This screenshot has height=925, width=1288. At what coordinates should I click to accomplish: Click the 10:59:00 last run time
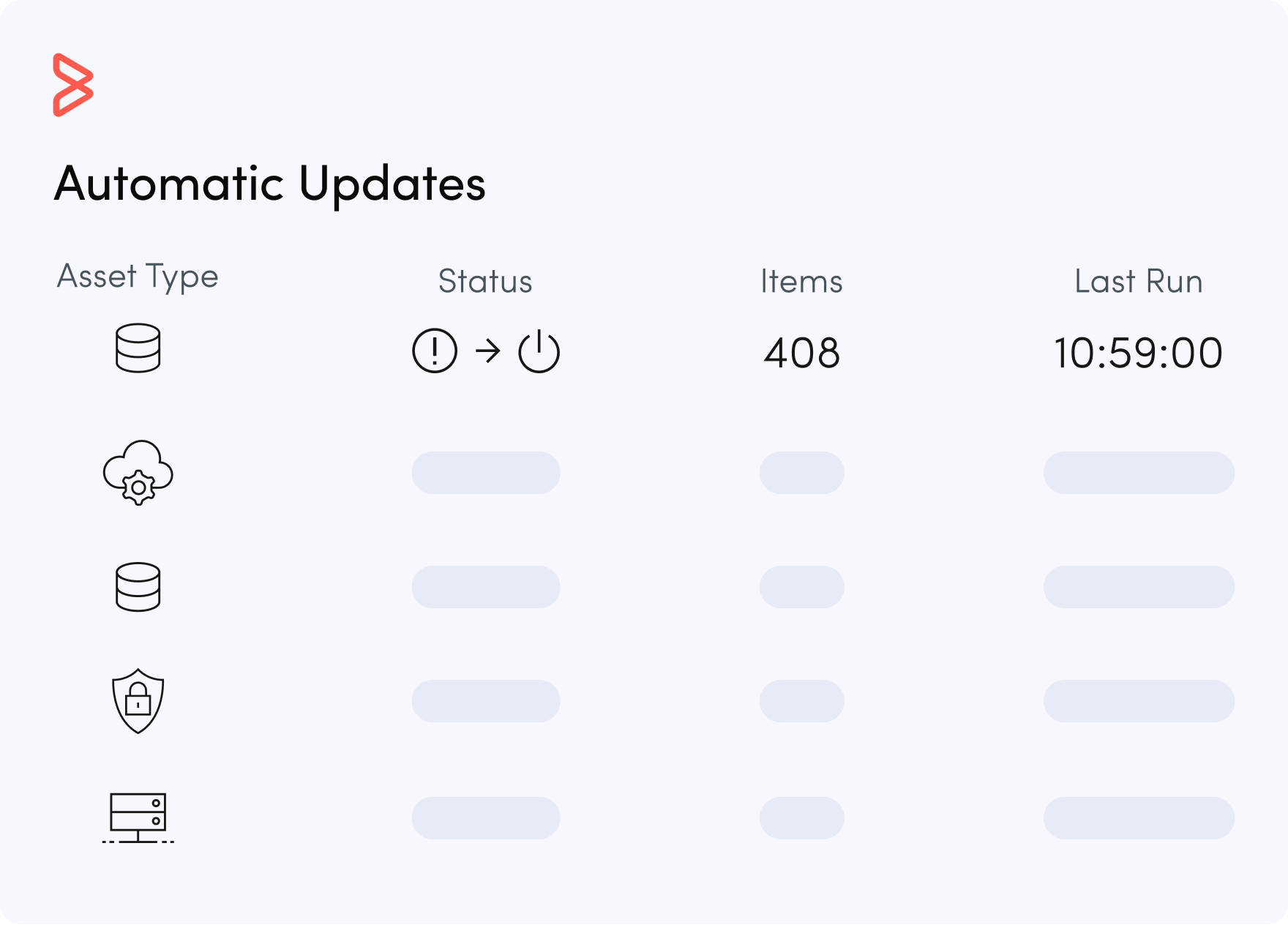[x=1139, y=353]
